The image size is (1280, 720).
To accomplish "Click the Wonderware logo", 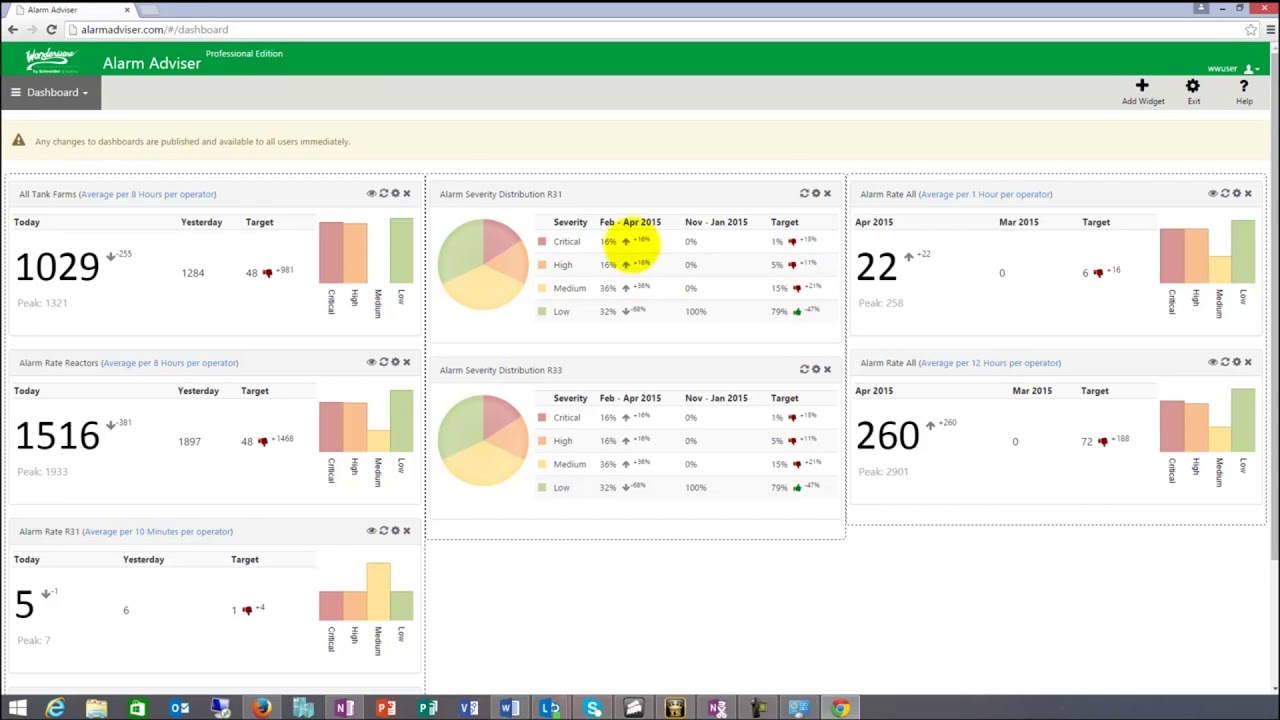I will coord(51,60).
